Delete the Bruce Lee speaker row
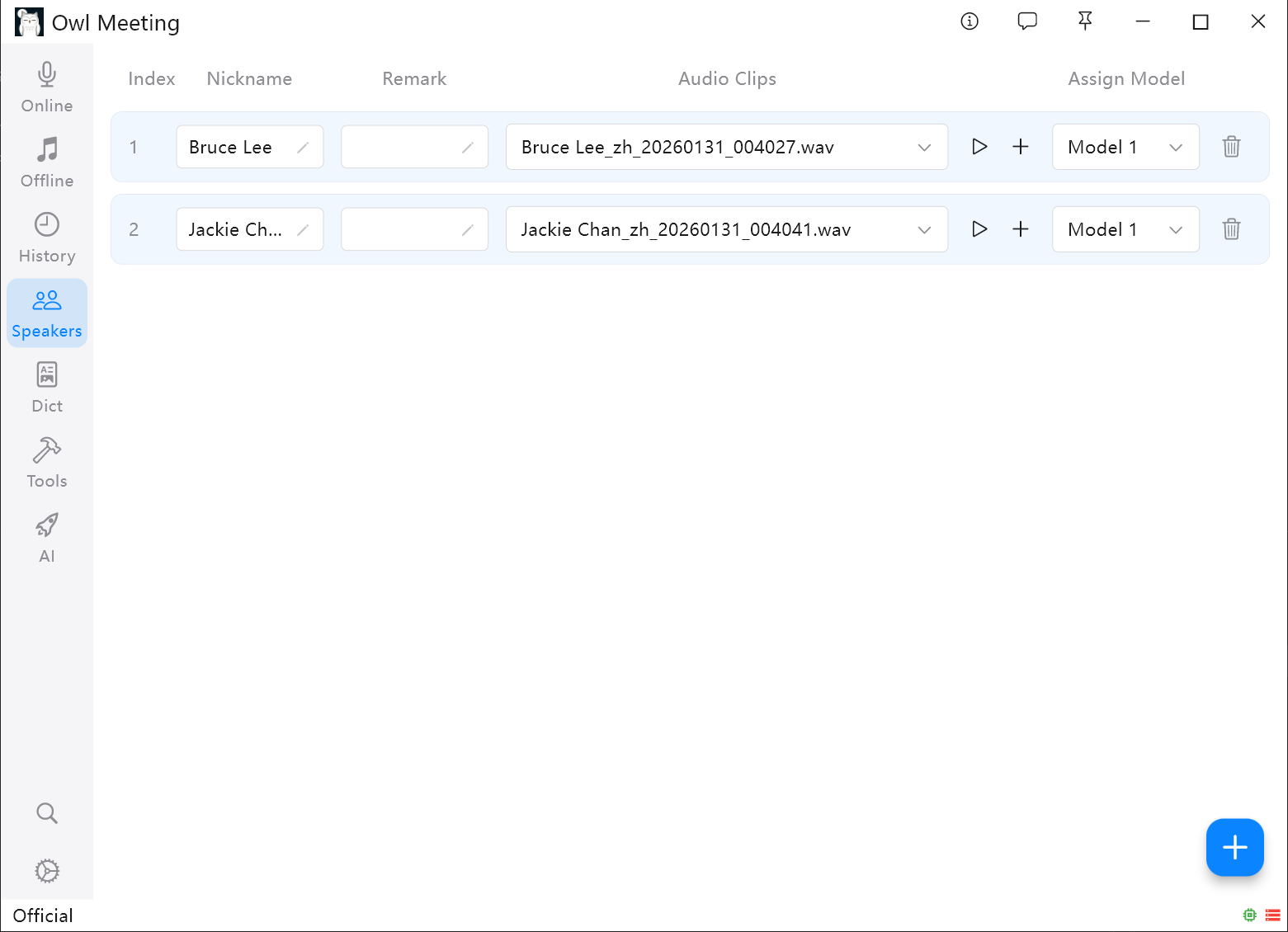The height and width of the screenshot is (932, 1288). (x=1231, y=147)
